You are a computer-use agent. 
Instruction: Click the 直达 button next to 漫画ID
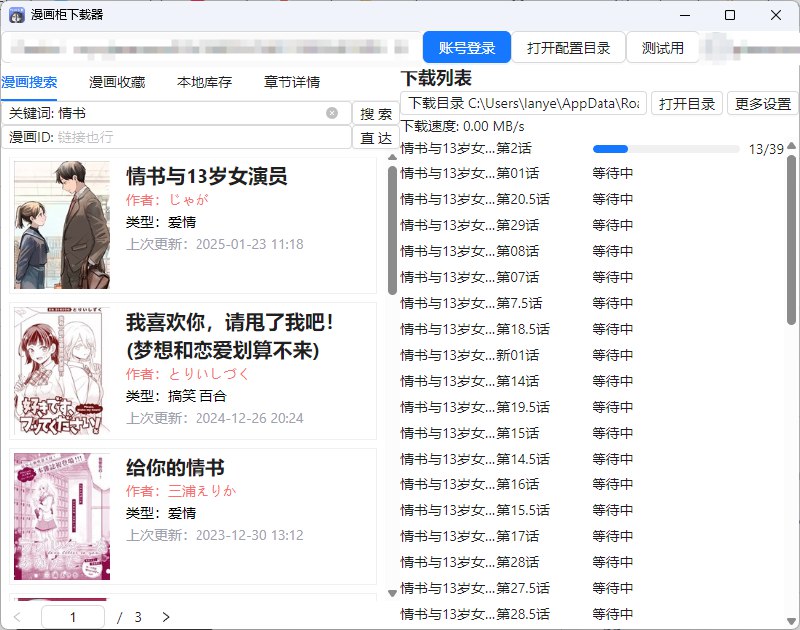(375, 138)
